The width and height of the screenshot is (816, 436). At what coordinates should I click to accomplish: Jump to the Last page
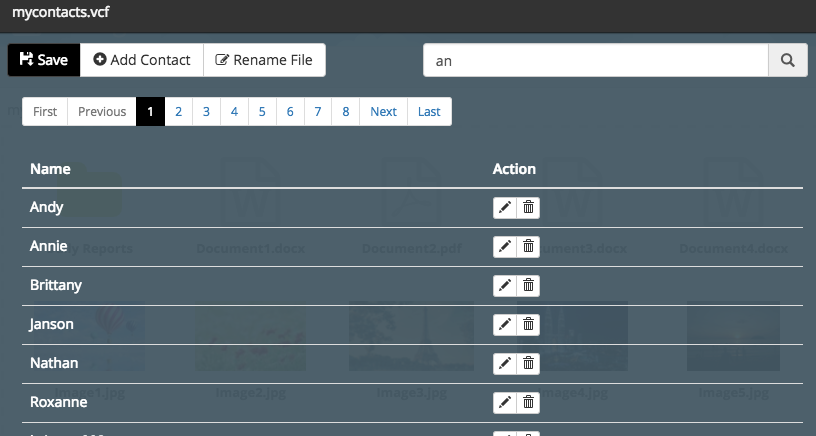click(429, 112)
